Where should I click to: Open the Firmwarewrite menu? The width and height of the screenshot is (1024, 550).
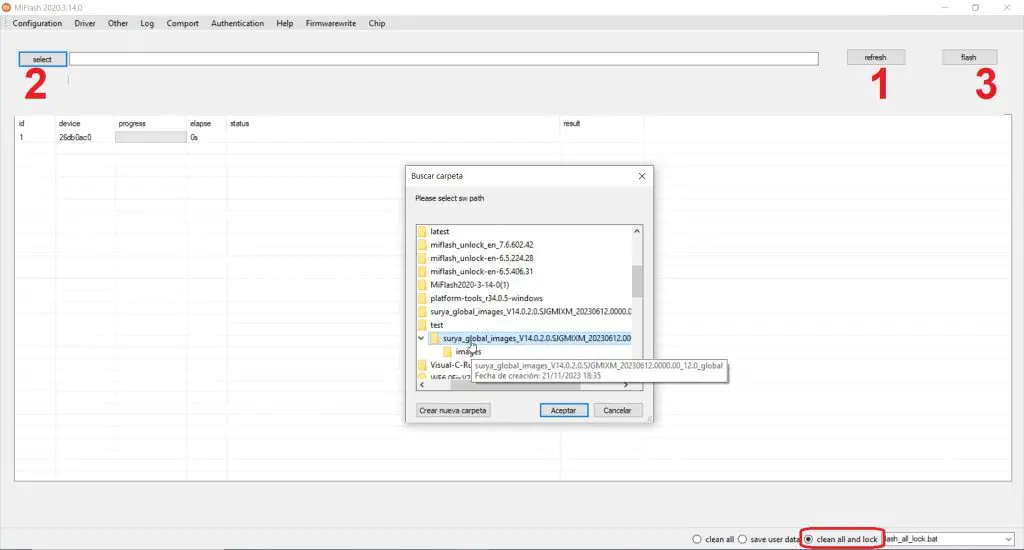[330, 23]
